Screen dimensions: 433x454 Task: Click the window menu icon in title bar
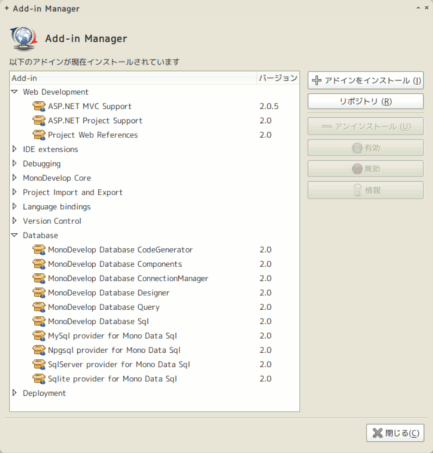tap(7, 8)
